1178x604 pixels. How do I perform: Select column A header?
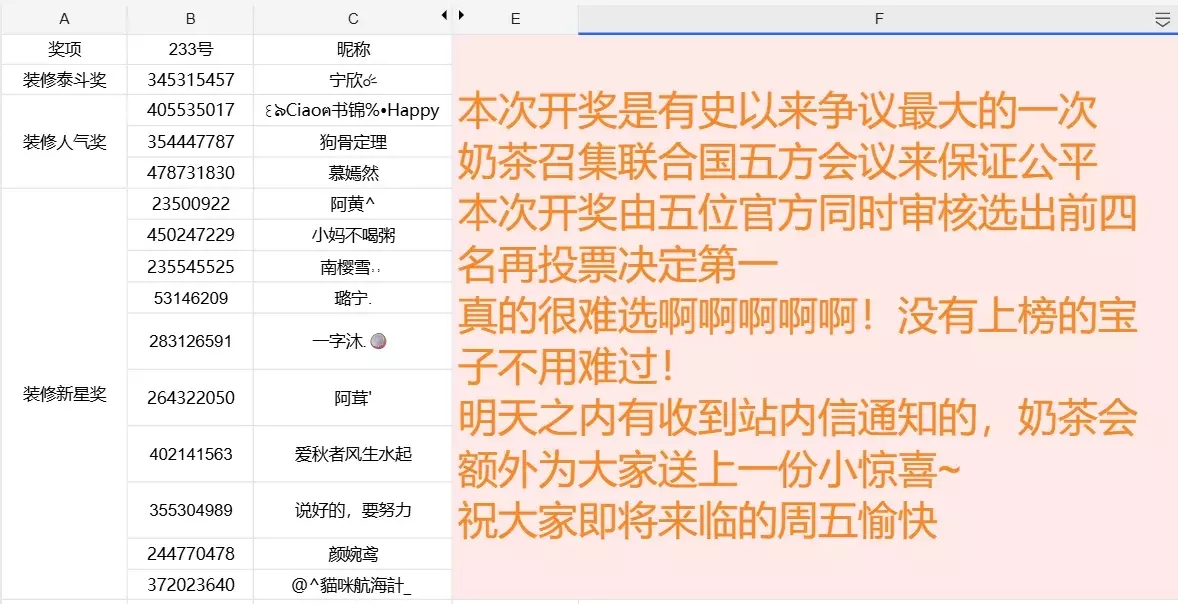(x=64, y=19)
